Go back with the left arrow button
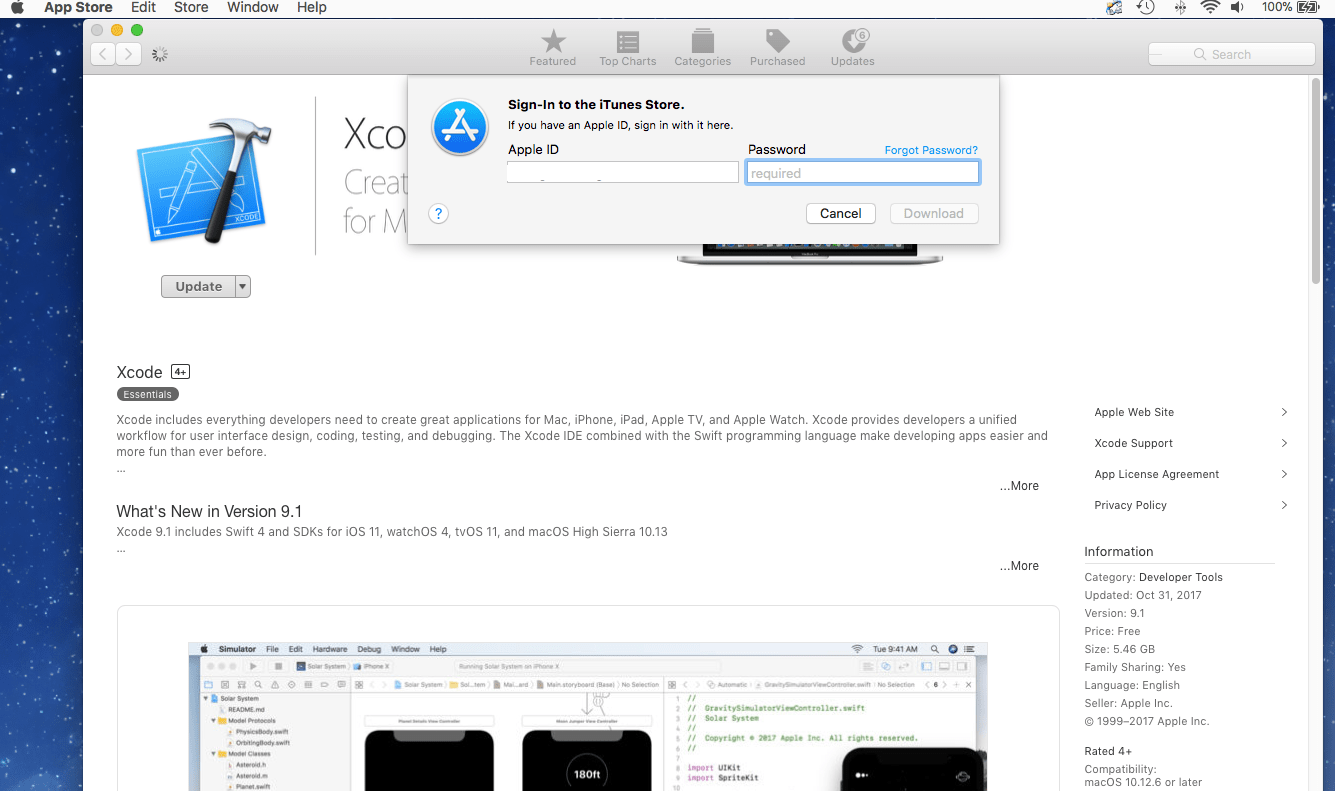Image resolution: width=1335 pixels, height=791 pixels. point(103,54)
